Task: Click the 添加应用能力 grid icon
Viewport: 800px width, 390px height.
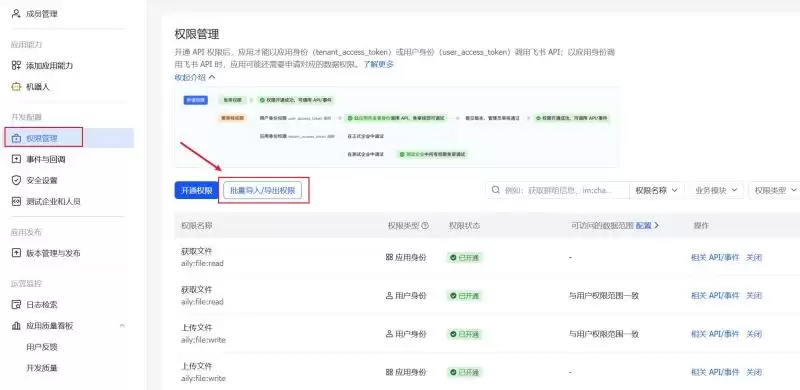Action: (x=16, y=65)
